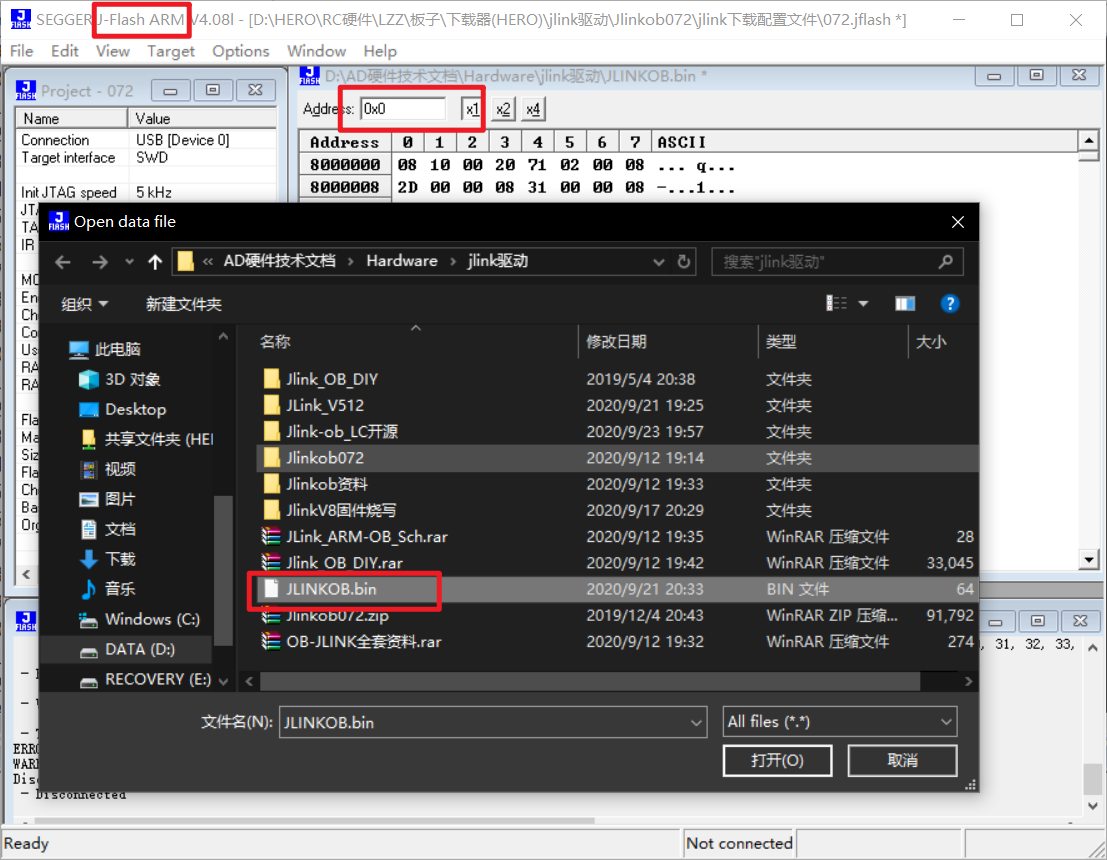Open 图片 folder in the sidebar
This screenshot has width=1107, height=860.
(x=107, y=499)
